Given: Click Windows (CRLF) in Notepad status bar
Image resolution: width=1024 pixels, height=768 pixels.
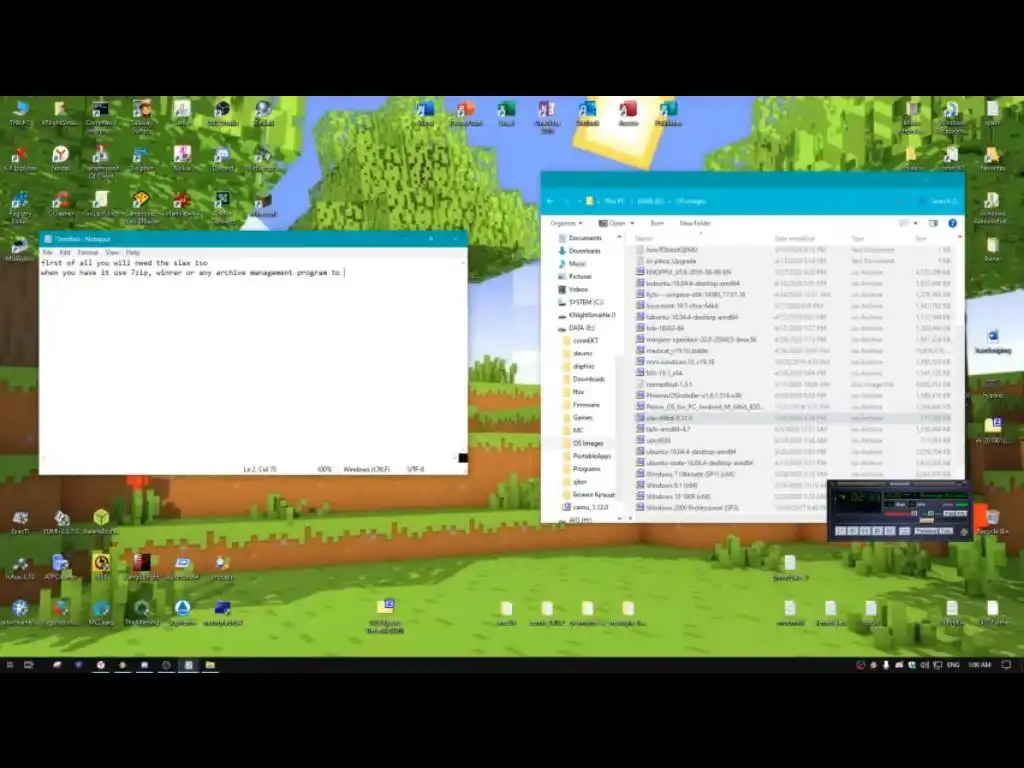Looking at the screenshot, I should (366, 469).
